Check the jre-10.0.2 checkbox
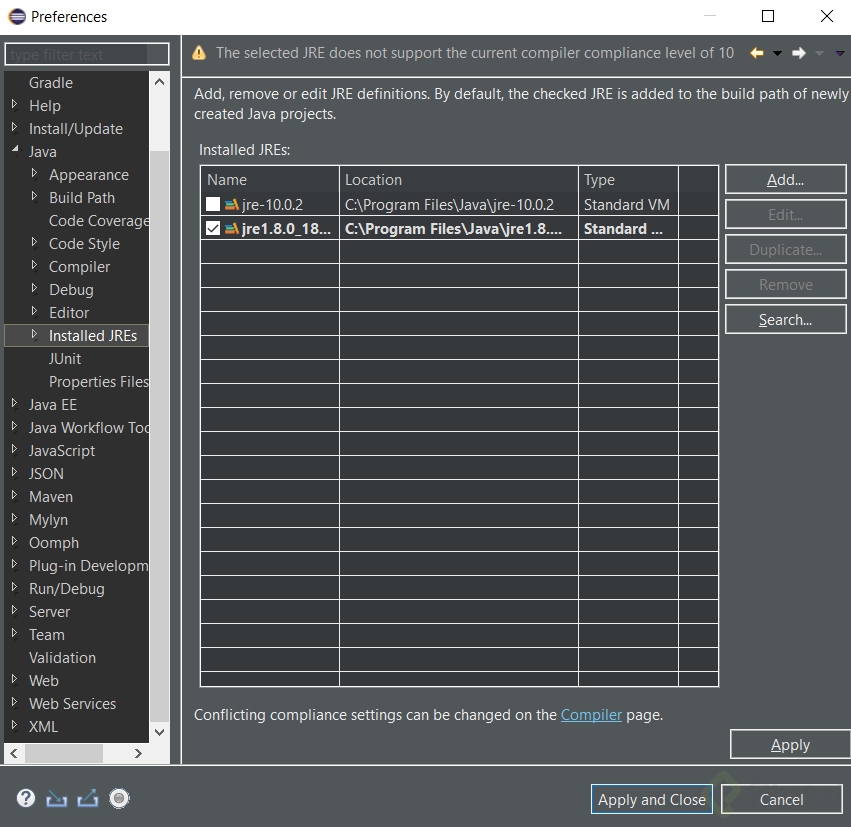Image resolution: width=851 pixels, height=827 pixels. click(213, 204)
